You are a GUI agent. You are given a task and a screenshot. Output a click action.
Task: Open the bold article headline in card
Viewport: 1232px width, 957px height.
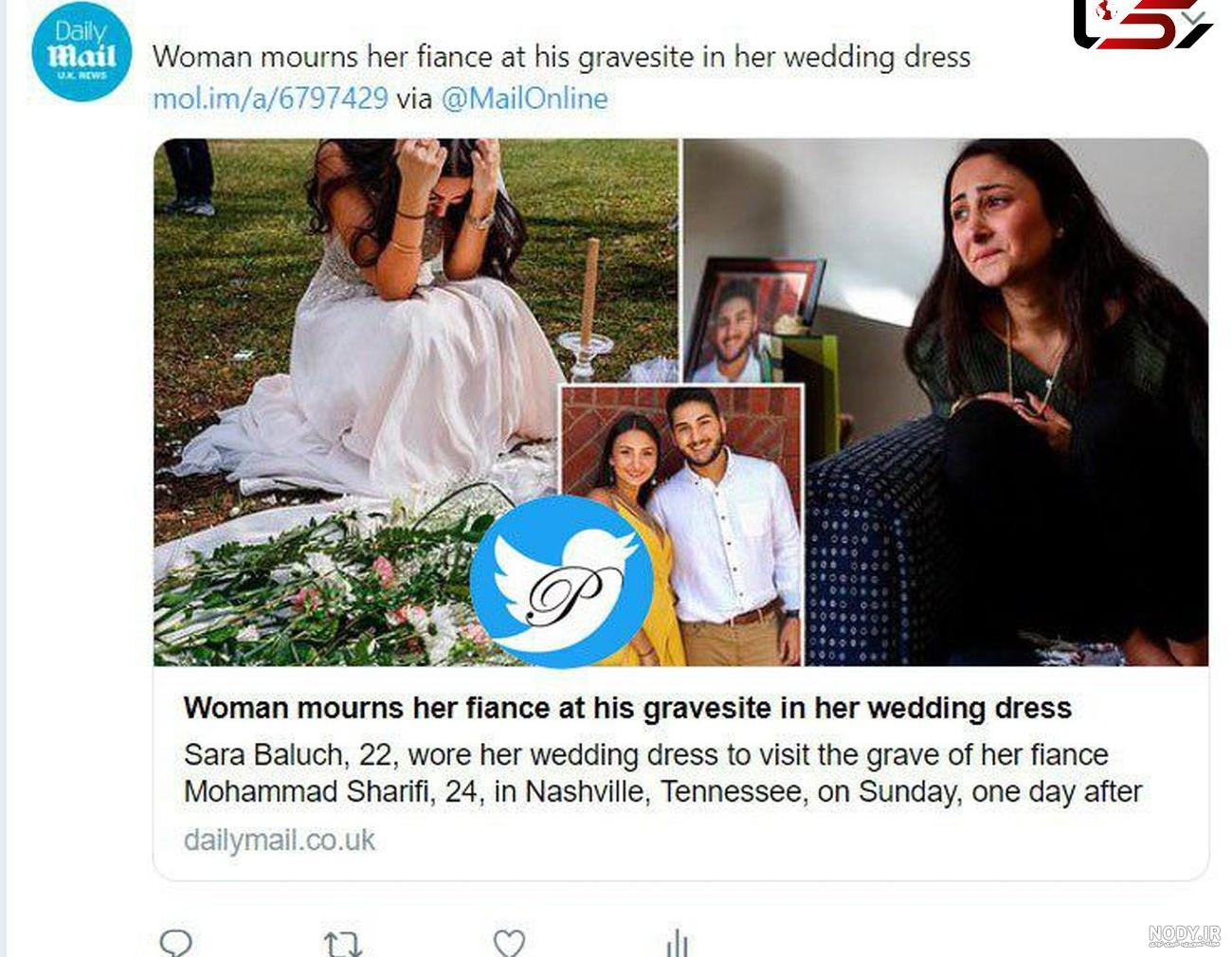[x=627, y=708]
